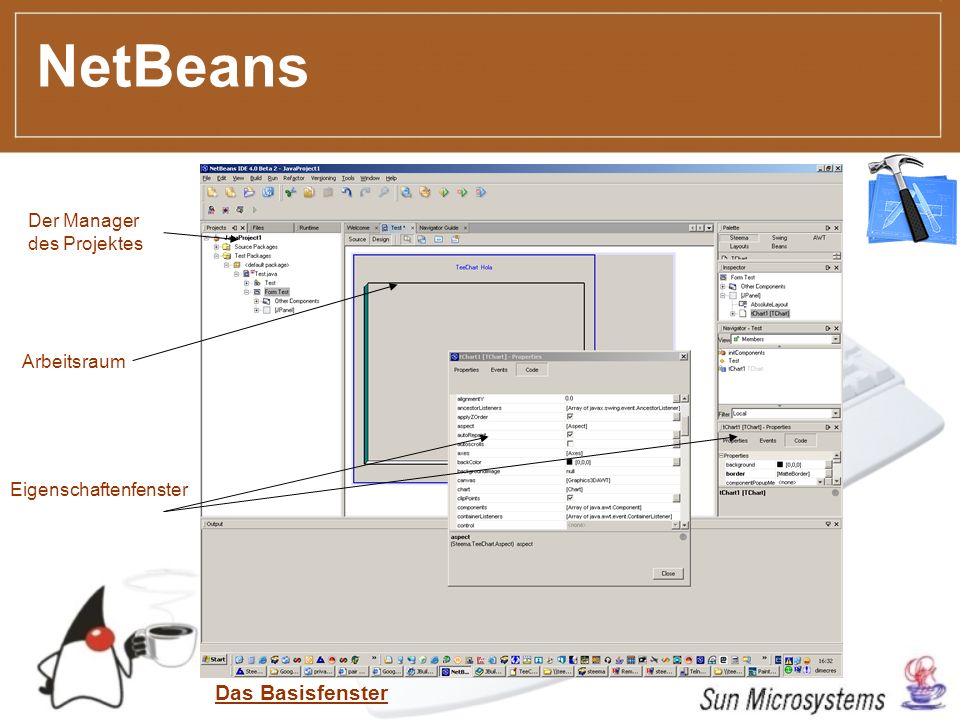The height and width of the screenshot is (720, 960).
Task: Toggle the autoscrolls checkbox
Action: pyautogui.click(x=570, y=444)
